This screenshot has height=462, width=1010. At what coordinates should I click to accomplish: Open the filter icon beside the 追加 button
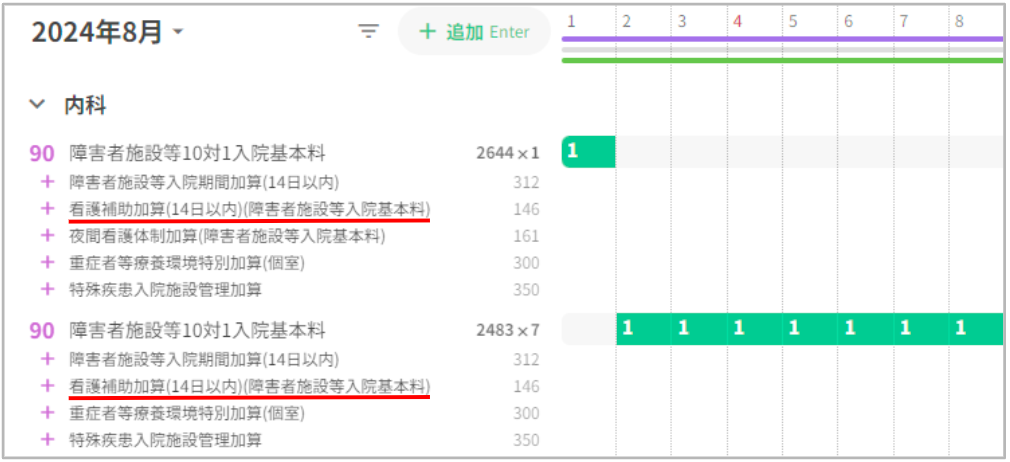(369, 32)
